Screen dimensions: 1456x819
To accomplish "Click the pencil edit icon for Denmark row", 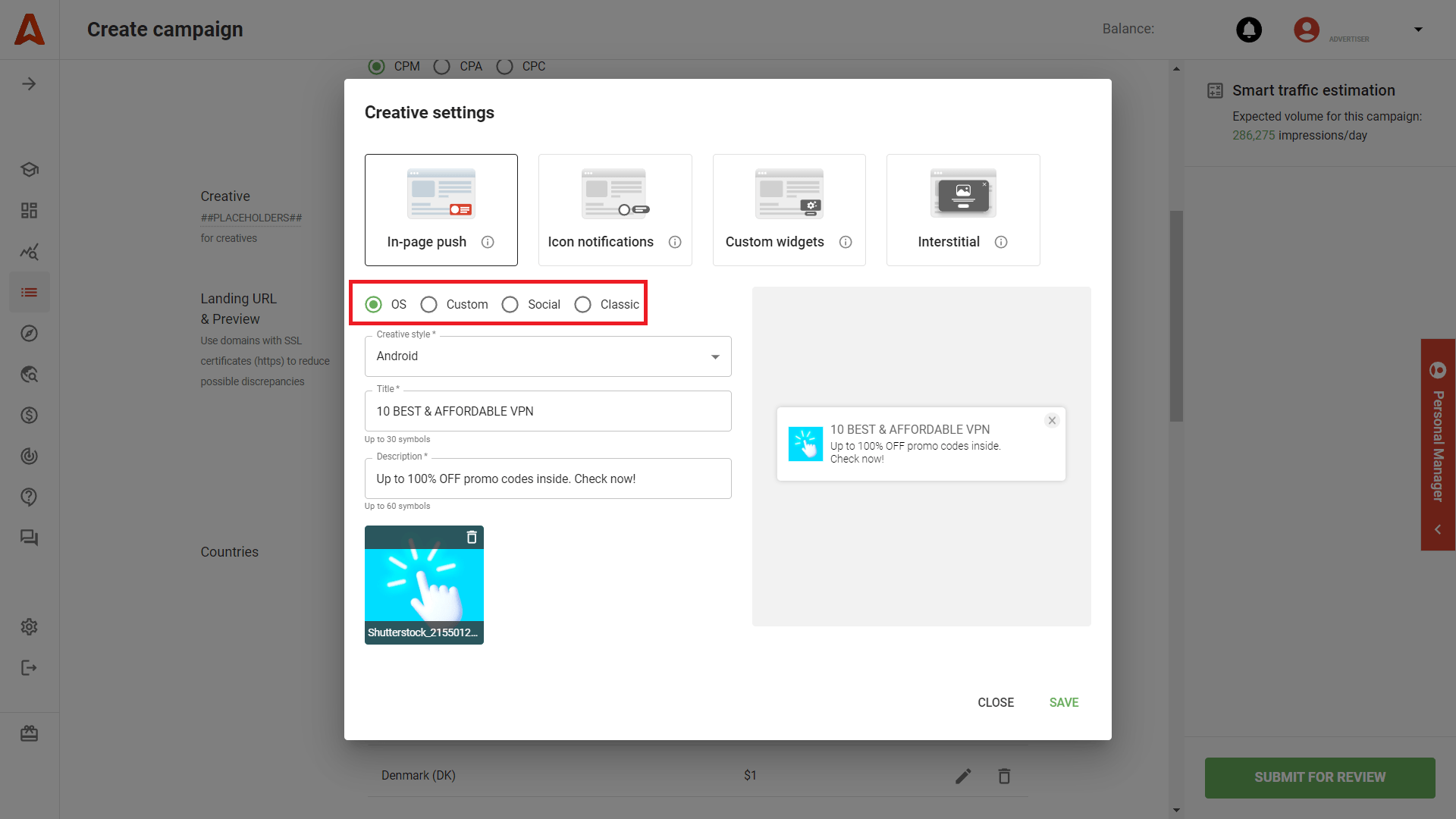I will coord(963,776).
